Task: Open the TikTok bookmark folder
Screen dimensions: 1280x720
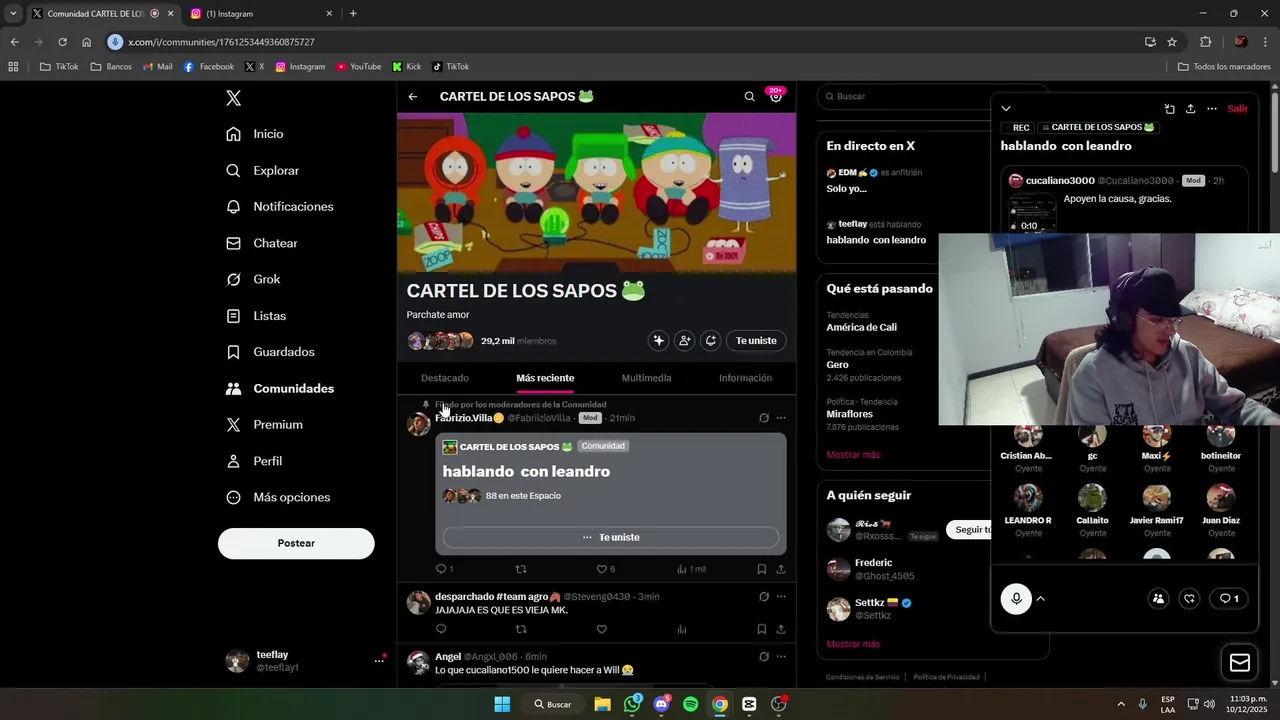Action: (59, 67)
